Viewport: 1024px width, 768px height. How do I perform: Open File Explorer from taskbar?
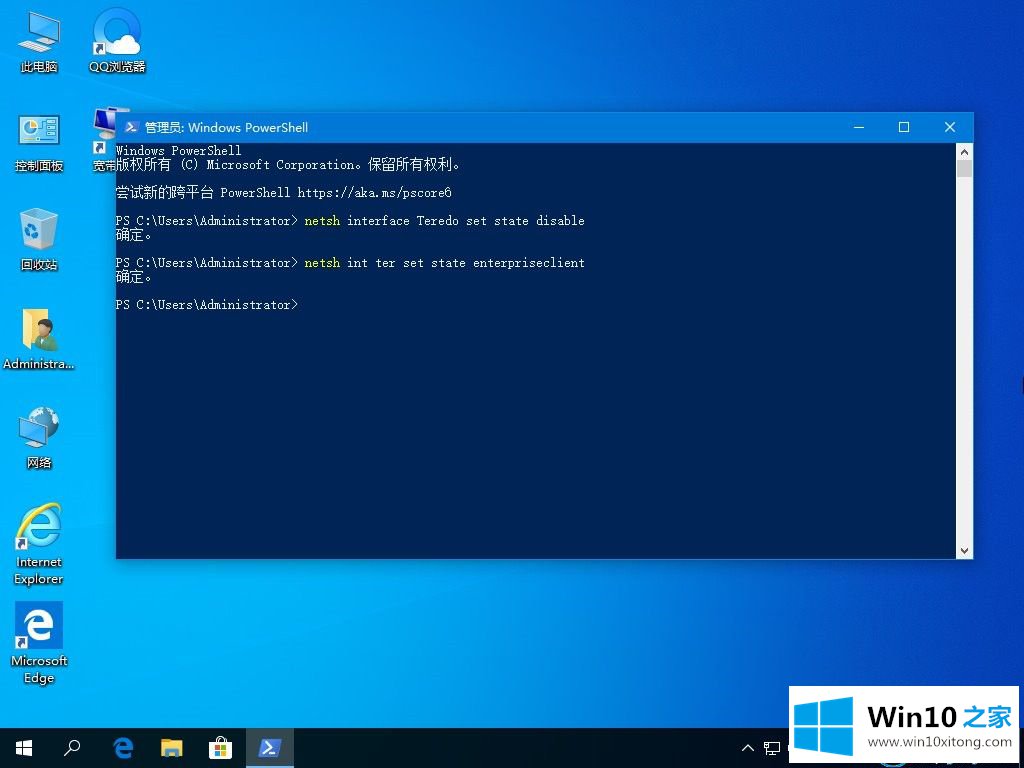click(x=172, y=748)
